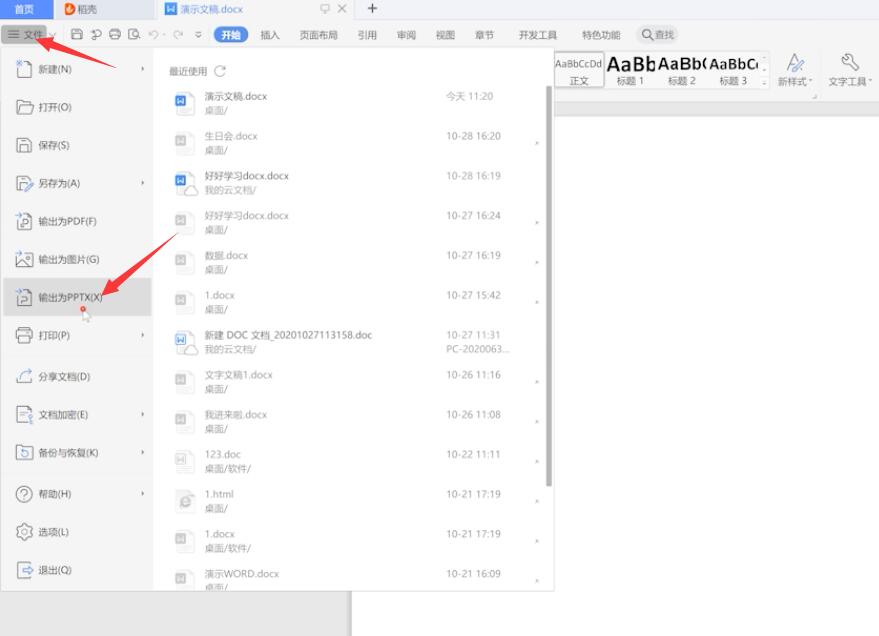Choose 输出为PDF(F) menu entry
The height and width of the screenshot is (636, 879).
(77, 221)
